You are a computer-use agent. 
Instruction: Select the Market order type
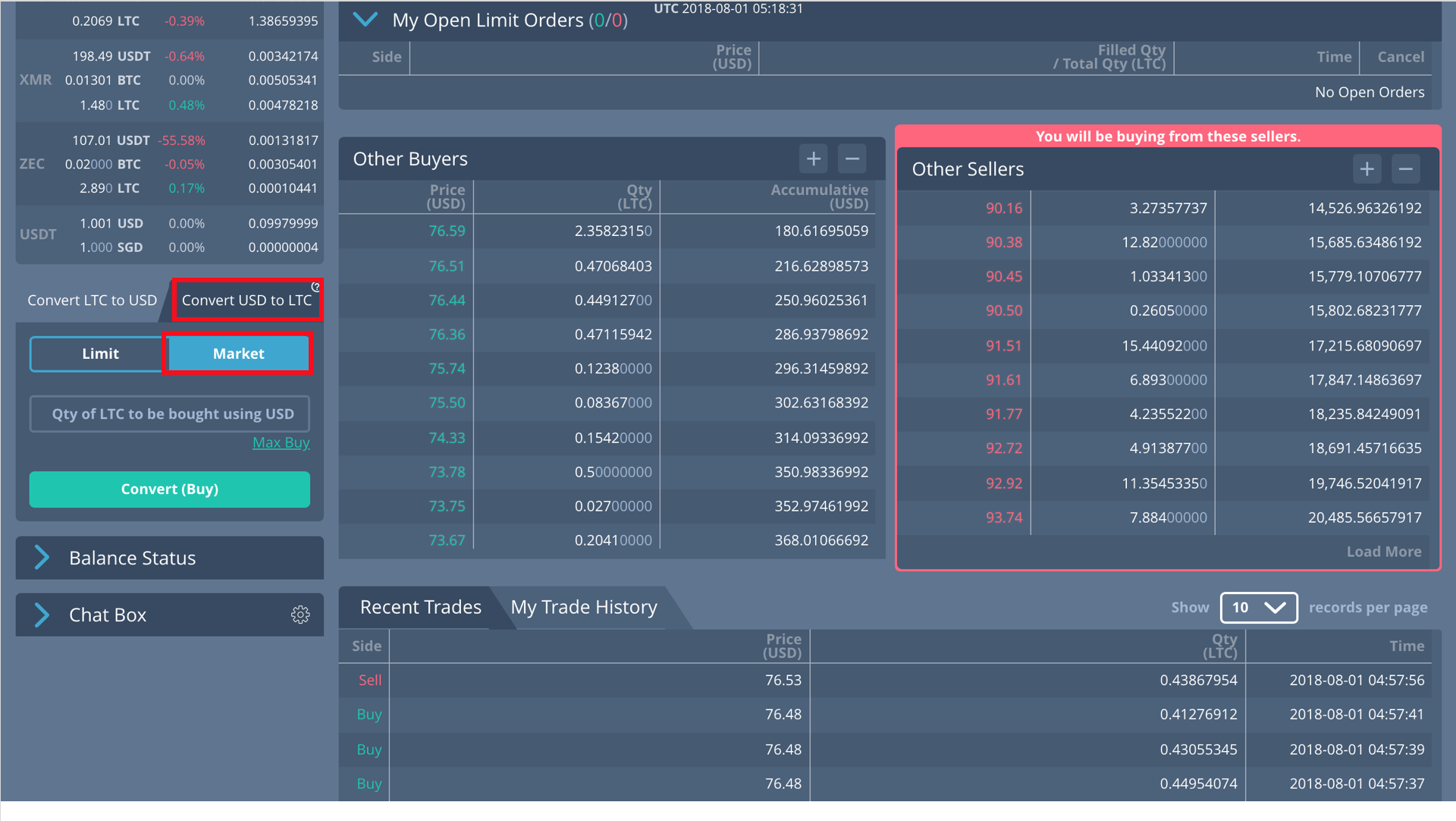238,354
